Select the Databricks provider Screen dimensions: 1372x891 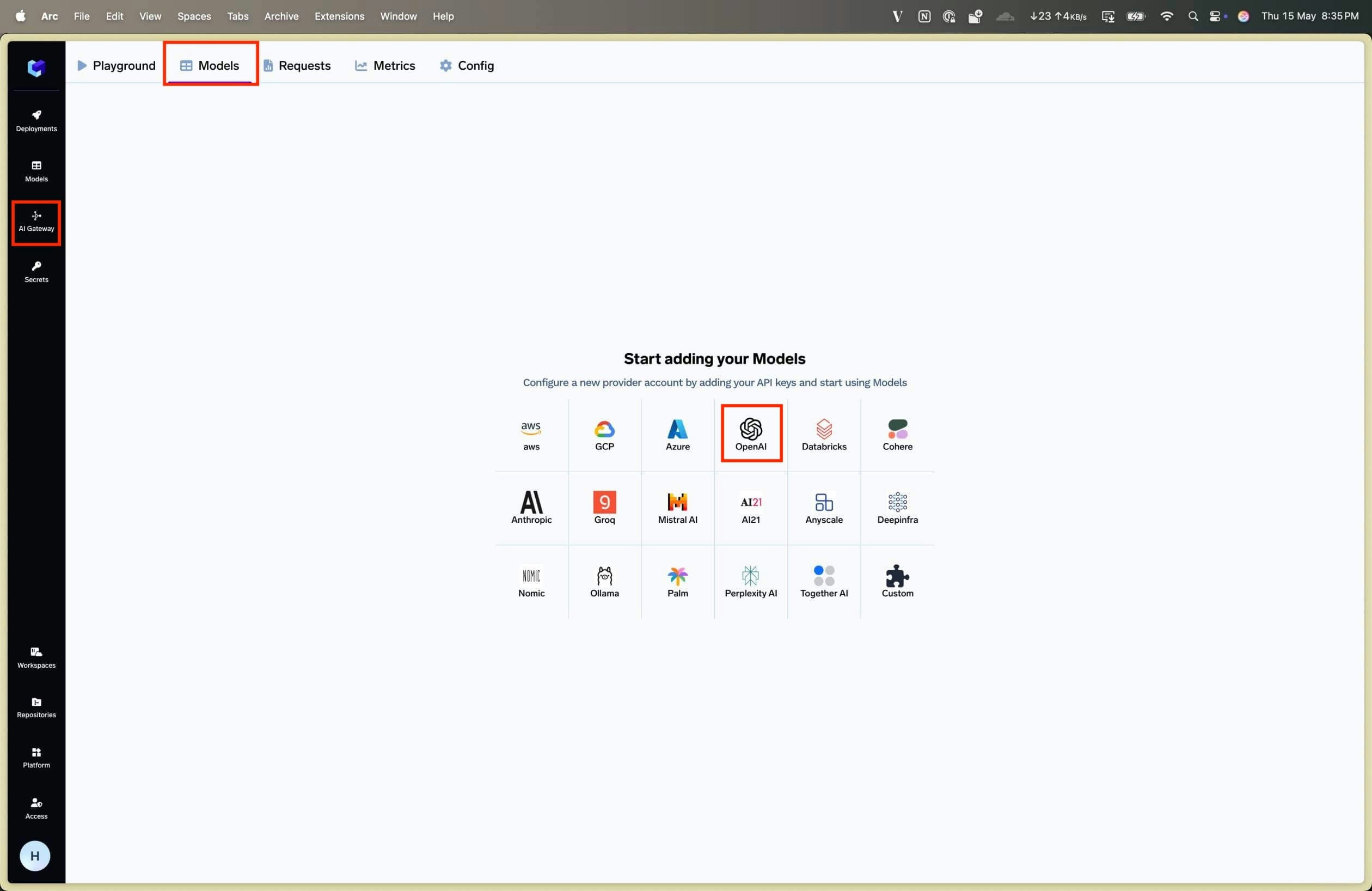pos(824,435)
